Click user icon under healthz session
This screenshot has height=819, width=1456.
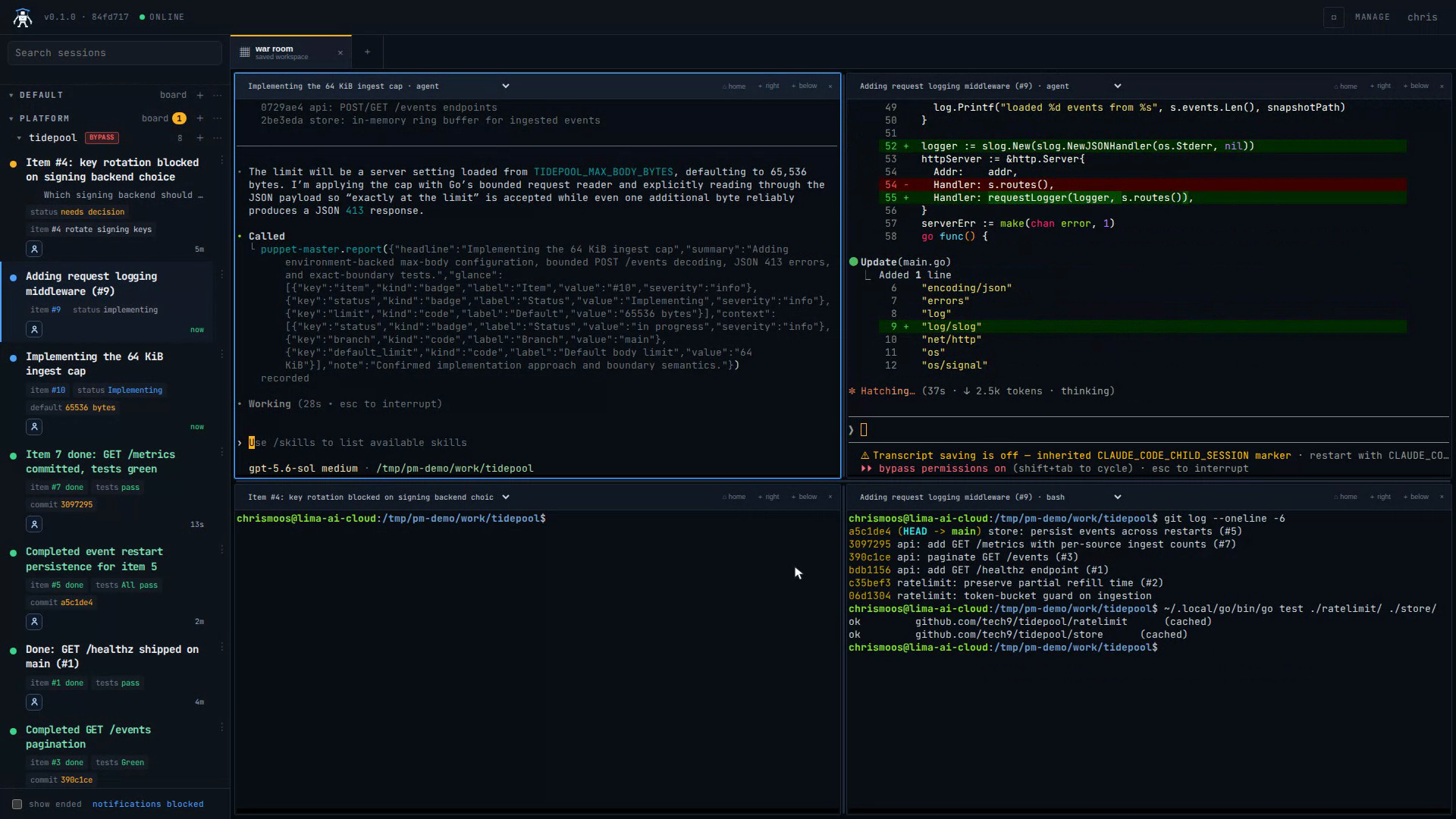34,703
